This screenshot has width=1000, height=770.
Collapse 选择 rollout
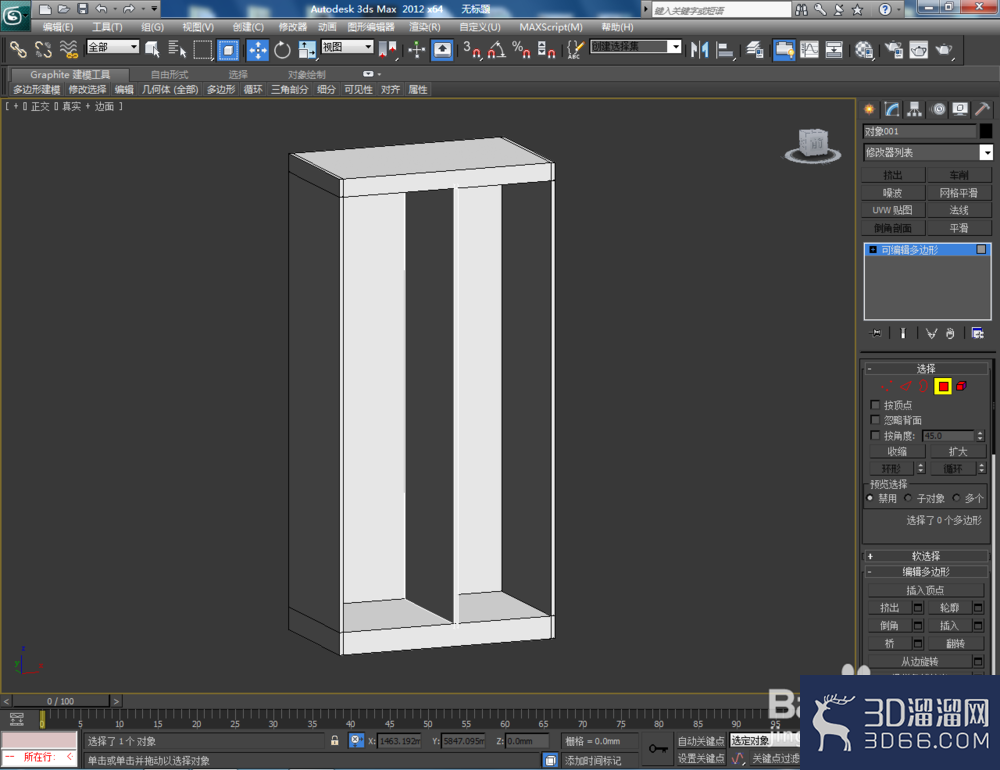(925, 369)
